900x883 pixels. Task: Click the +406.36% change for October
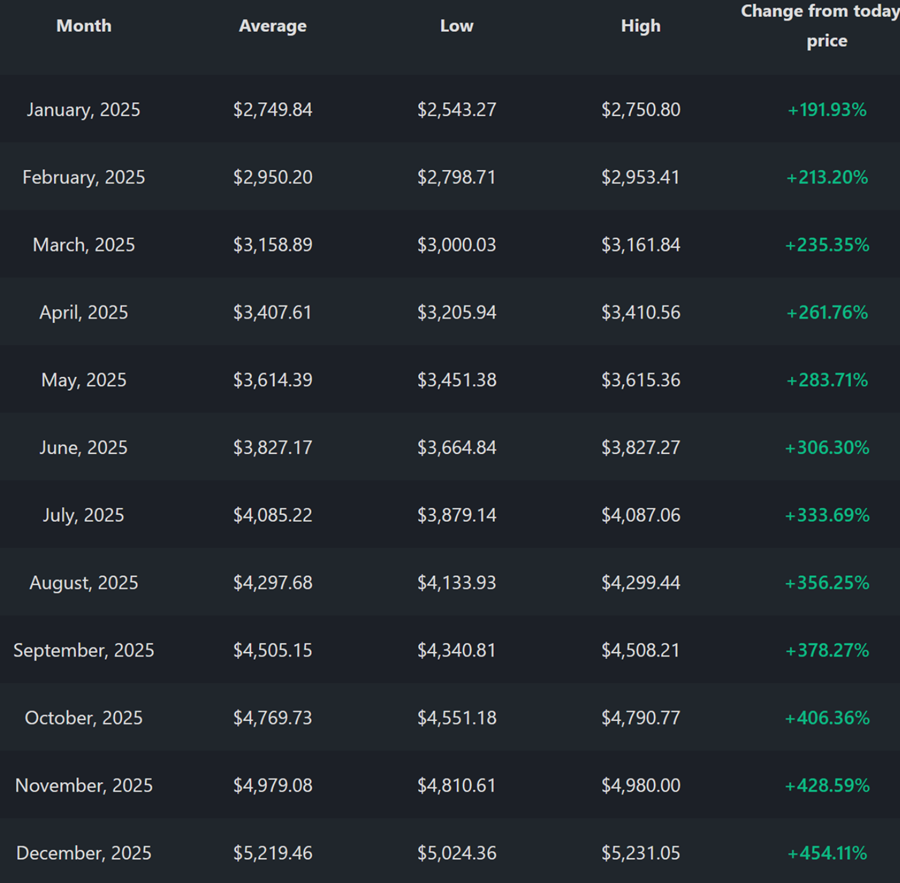coord(826,718)
